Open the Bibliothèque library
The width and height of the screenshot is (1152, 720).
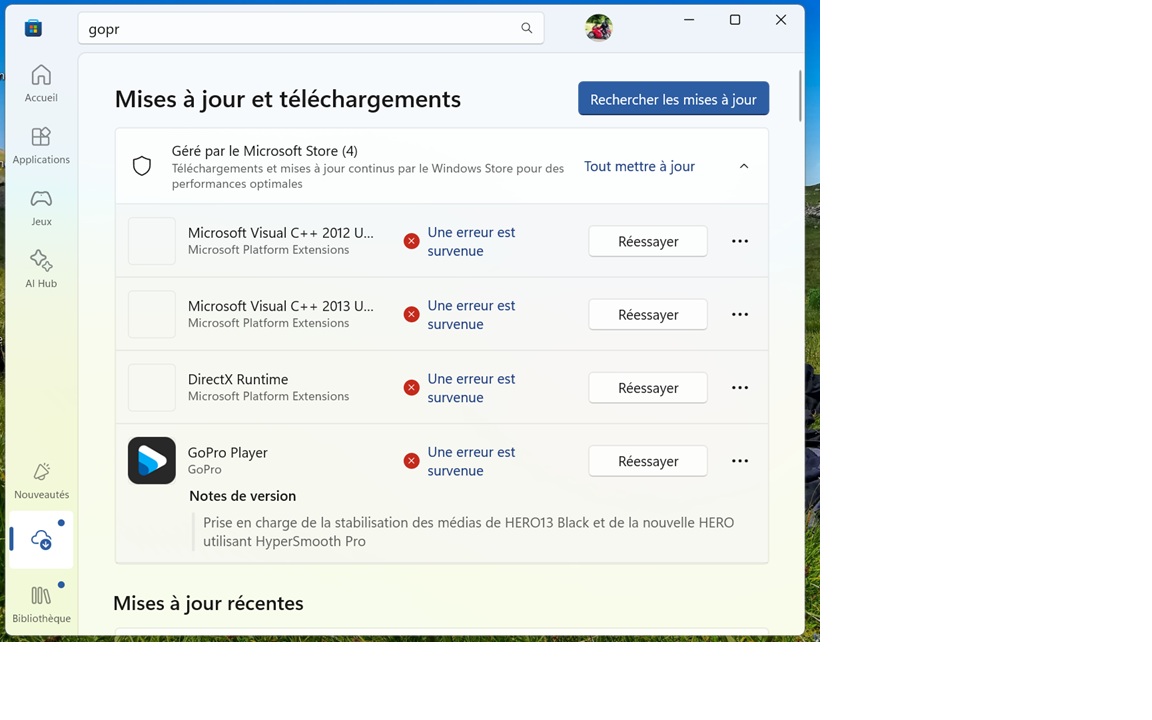click(x=41, y=604)
